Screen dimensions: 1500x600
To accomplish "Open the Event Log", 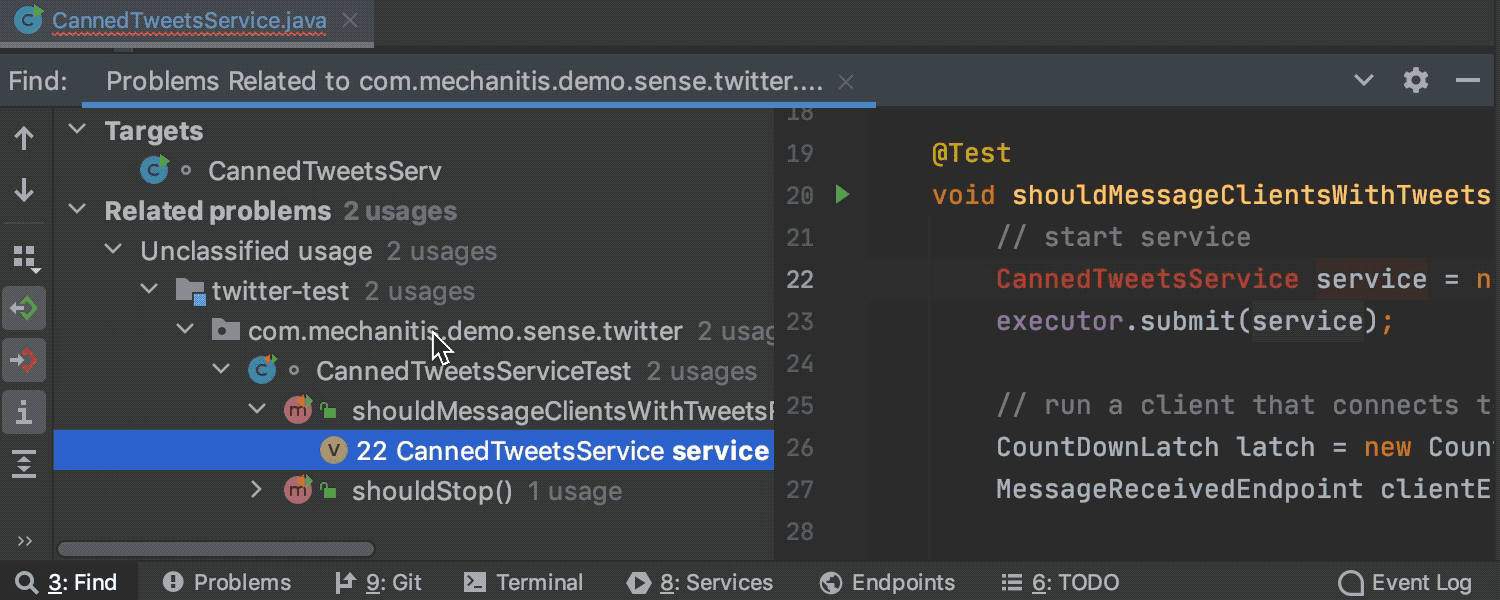I will pos(1405,582).
